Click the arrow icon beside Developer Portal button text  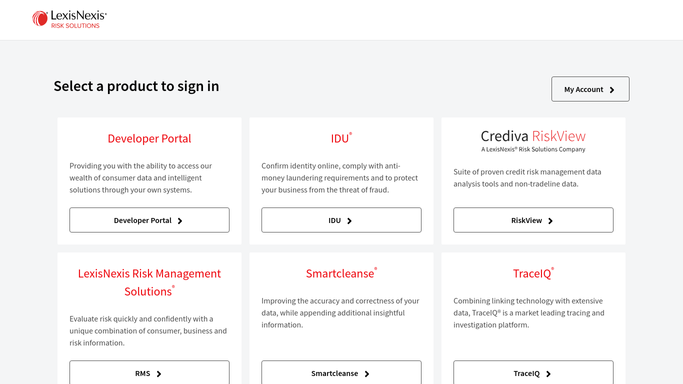coord(180,221)
